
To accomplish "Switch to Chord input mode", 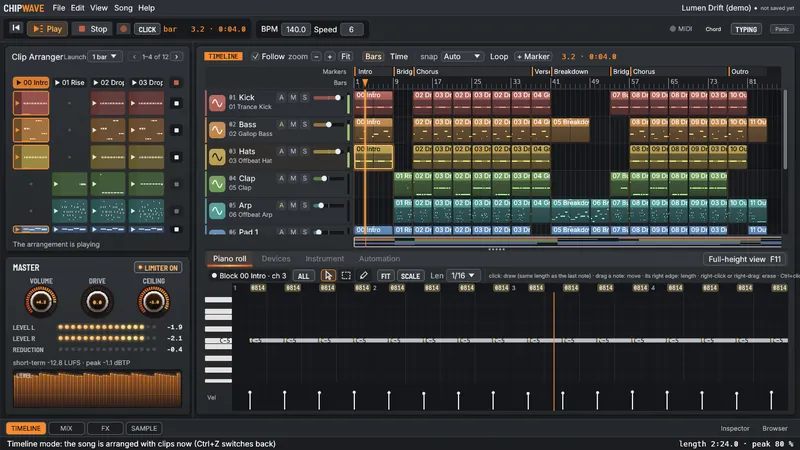I will tap(713, 29).
